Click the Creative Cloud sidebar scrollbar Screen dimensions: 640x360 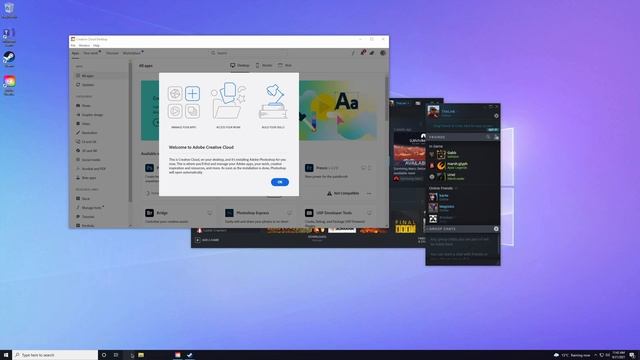pyautogui.click(x=131, y=131)
